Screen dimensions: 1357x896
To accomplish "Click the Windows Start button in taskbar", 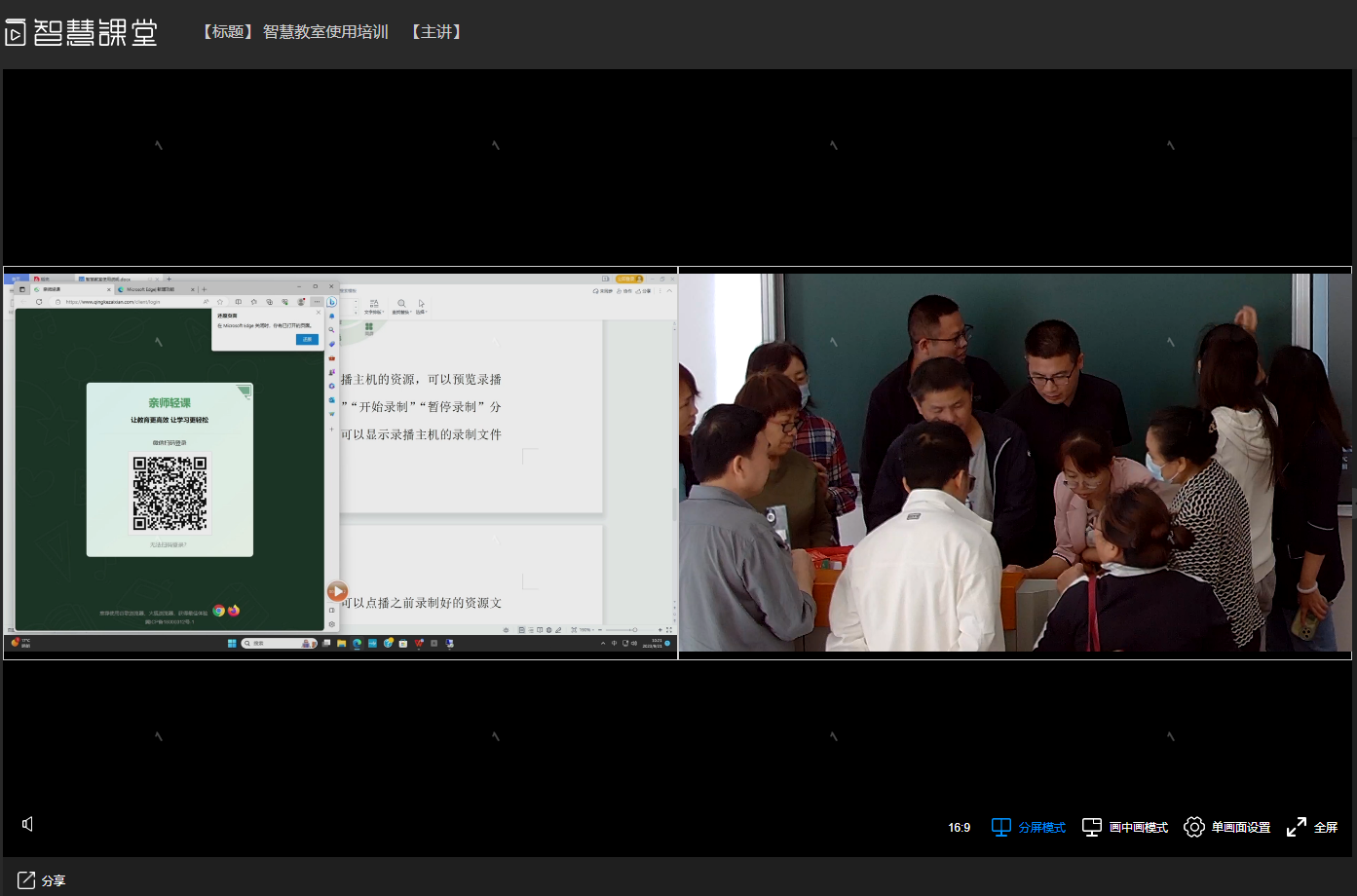I will point(232,644).
